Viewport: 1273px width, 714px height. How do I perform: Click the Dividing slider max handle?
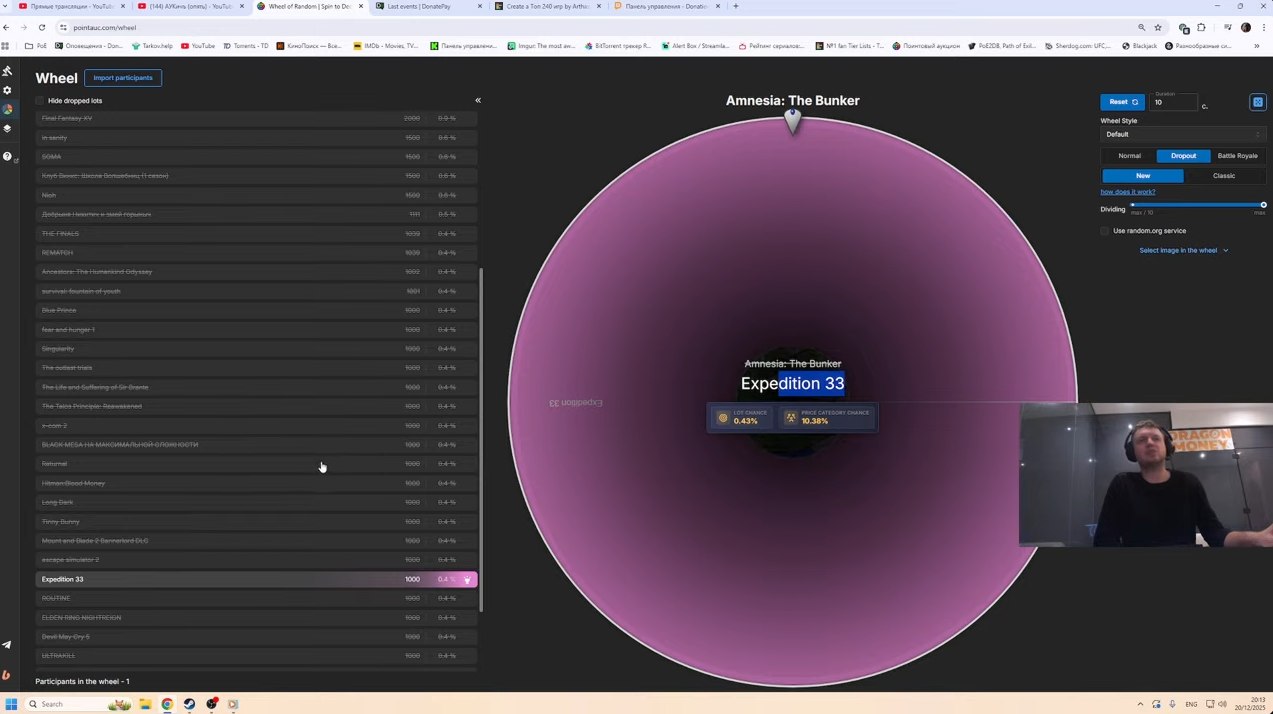pyautogui.click(x=1264, y=205)
